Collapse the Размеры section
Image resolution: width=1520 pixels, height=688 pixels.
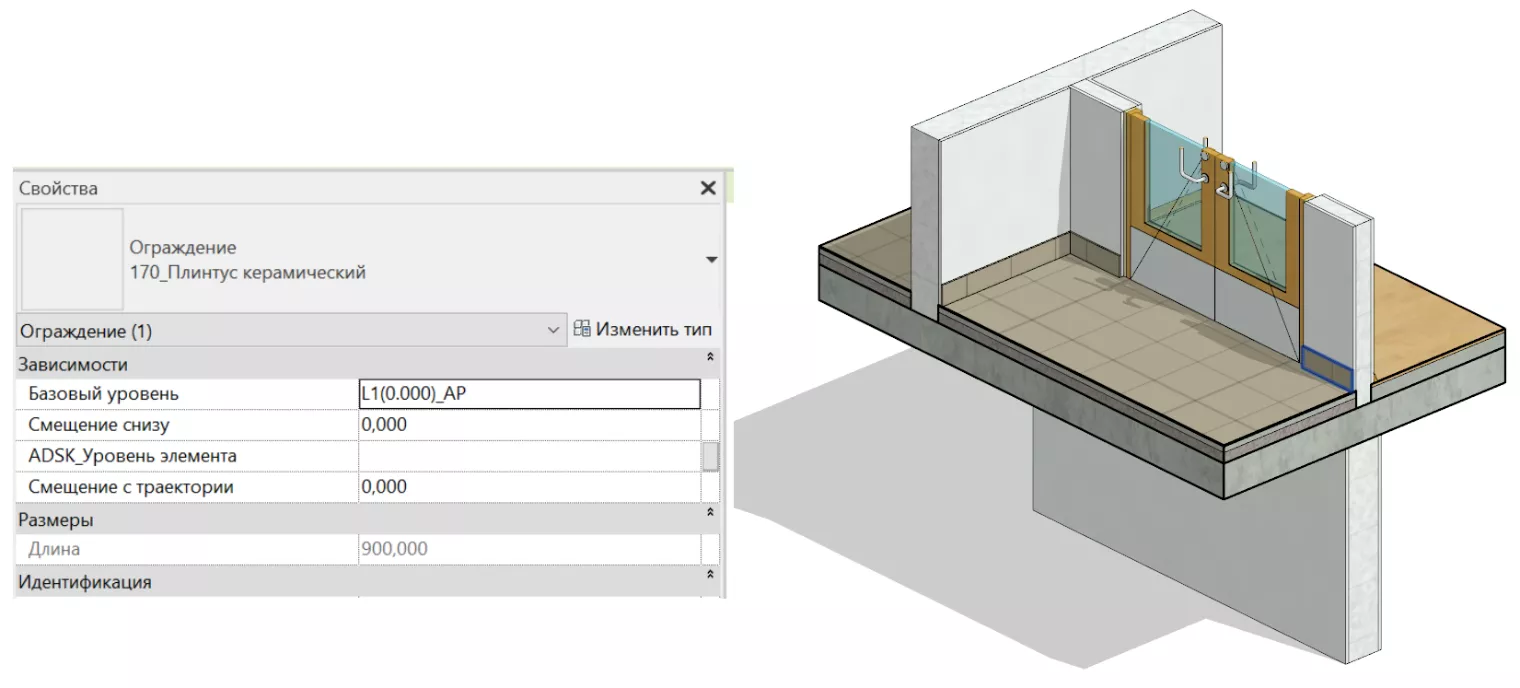tap(710, 512)
